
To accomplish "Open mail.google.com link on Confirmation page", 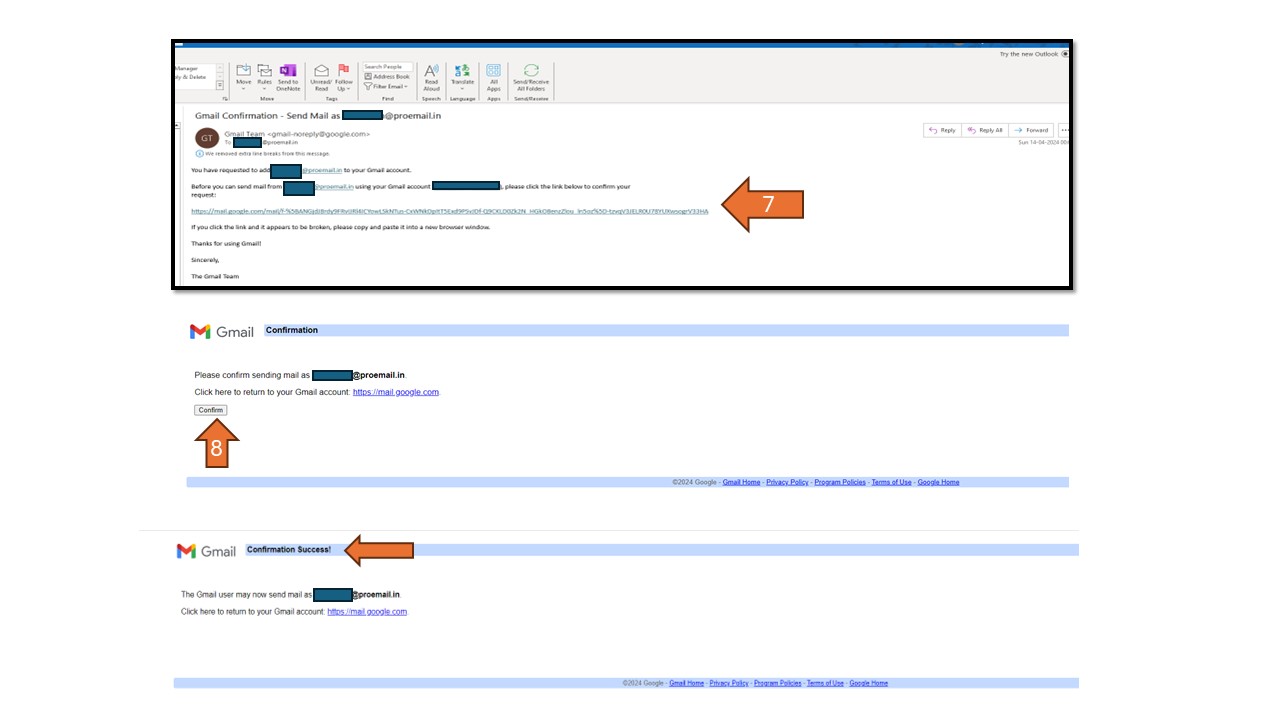I will click(396, 392).
